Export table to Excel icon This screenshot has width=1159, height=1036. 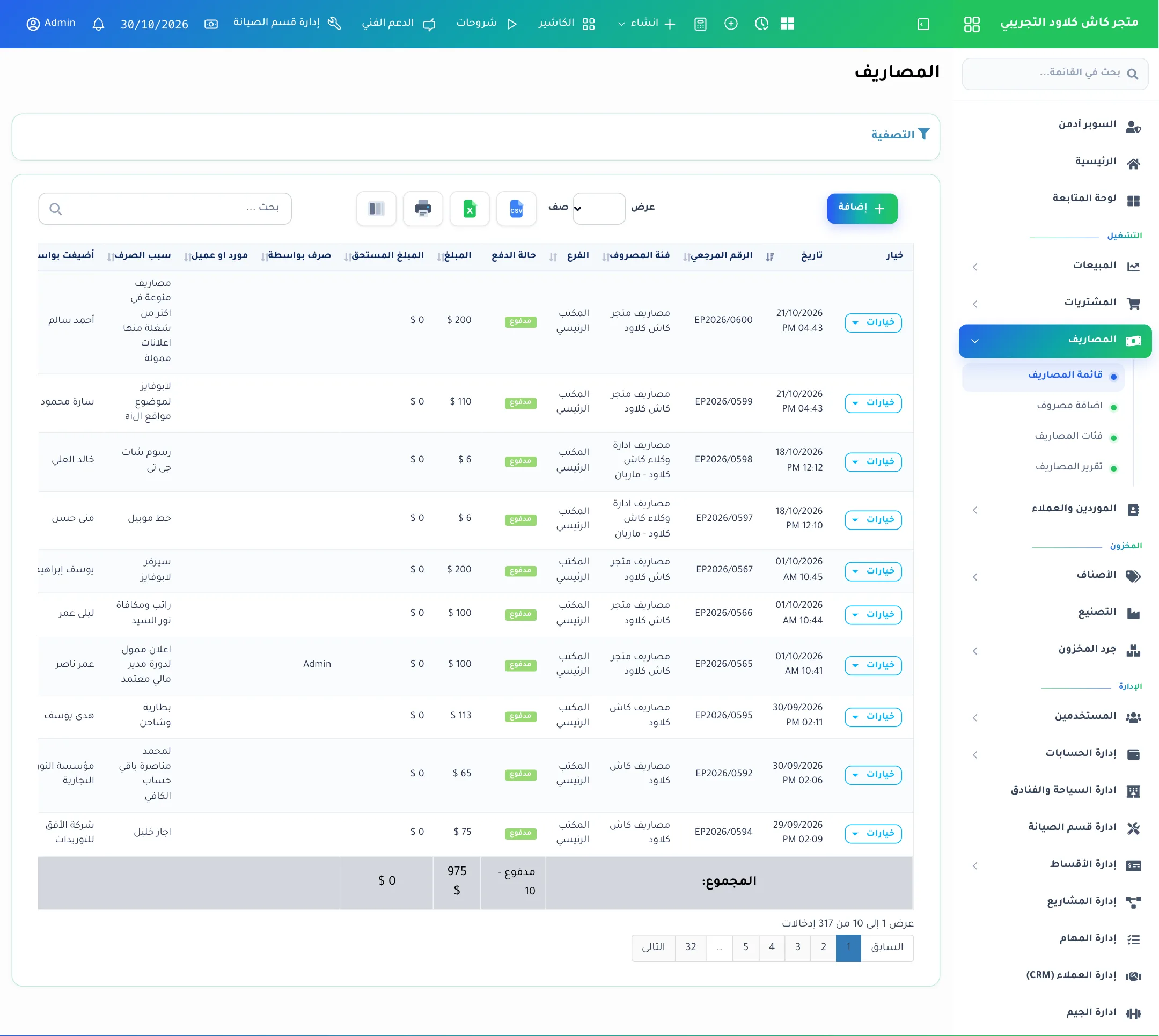coord(469,208)
